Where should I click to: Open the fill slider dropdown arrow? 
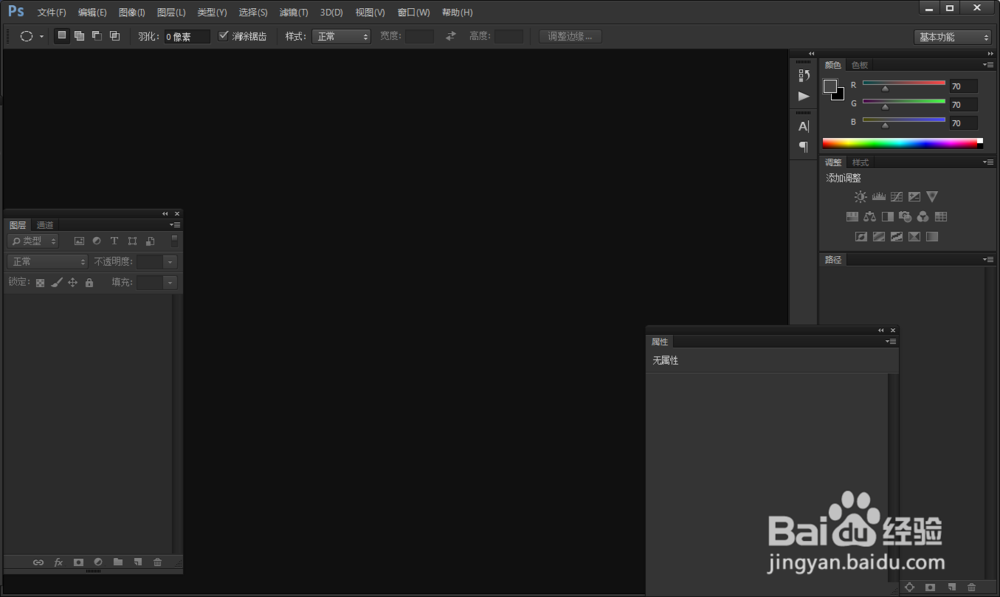[x=170, y=283]
